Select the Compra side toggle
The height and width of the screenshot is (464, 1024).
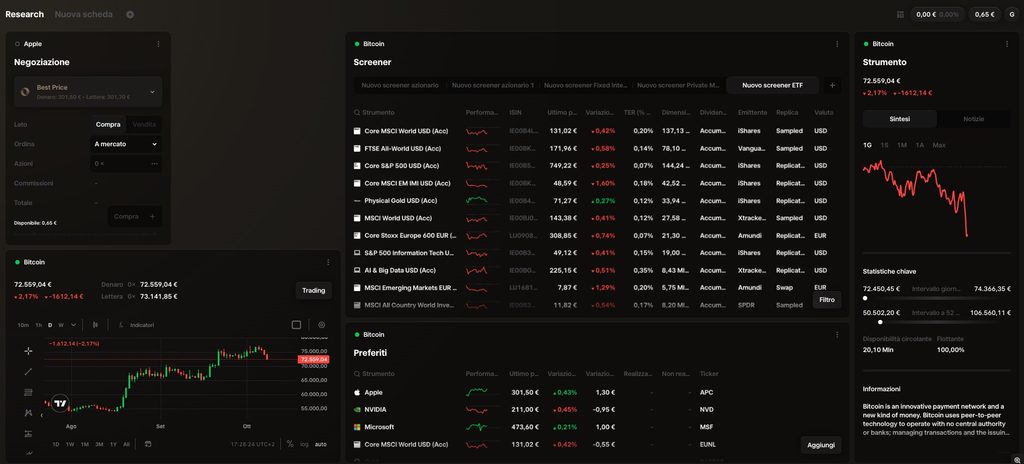pos(108,124)
